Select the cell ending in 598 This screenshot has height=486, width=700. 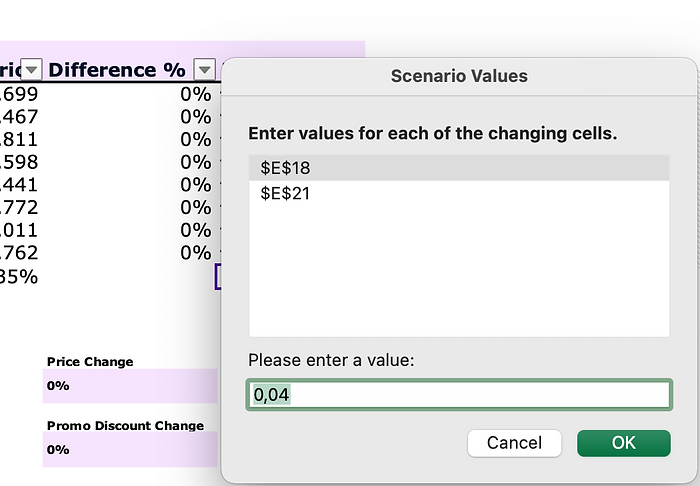pos(20,162)
